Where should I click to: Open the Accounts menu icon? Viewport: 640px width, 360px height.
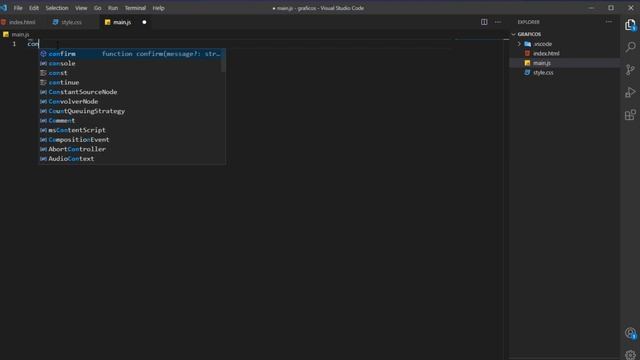(x=630, y=333)
